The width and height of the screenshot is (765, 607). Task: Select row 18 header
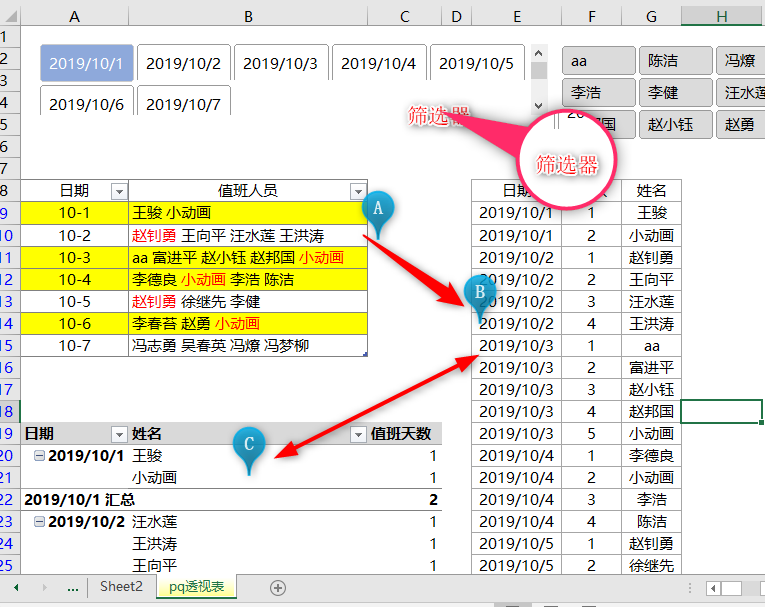pos(10,411)
